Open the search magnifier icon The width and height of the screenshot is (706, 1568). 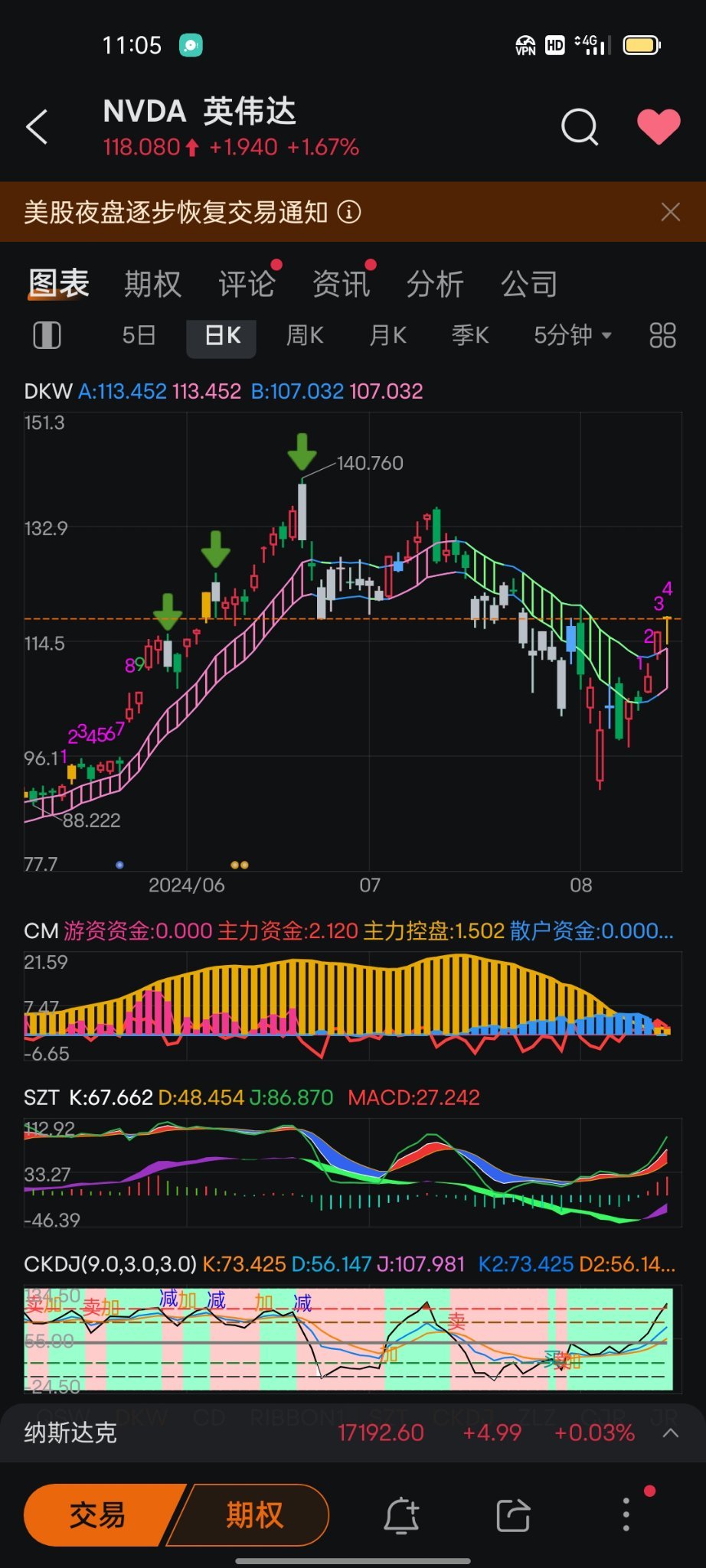[x=580, y=126]
